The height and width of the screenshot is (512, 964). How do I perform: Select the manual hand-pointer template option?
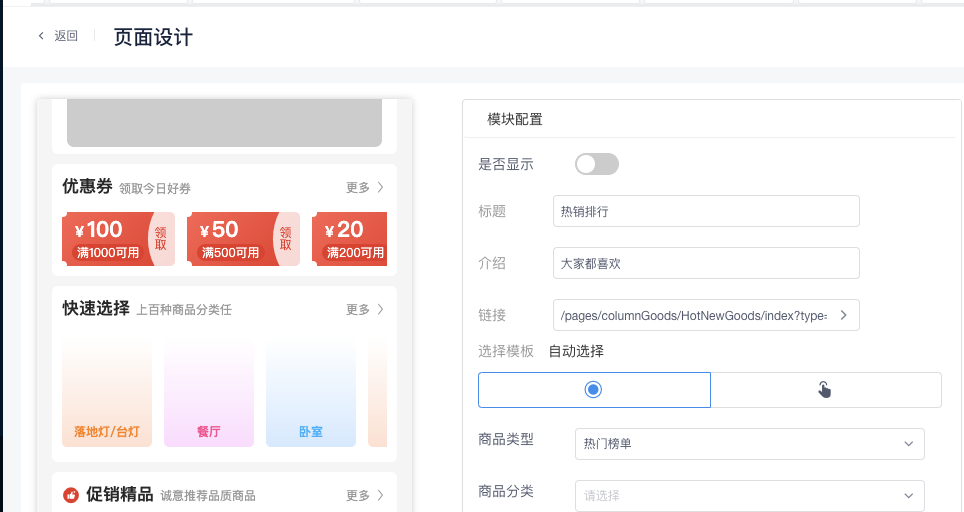point(825,390)
